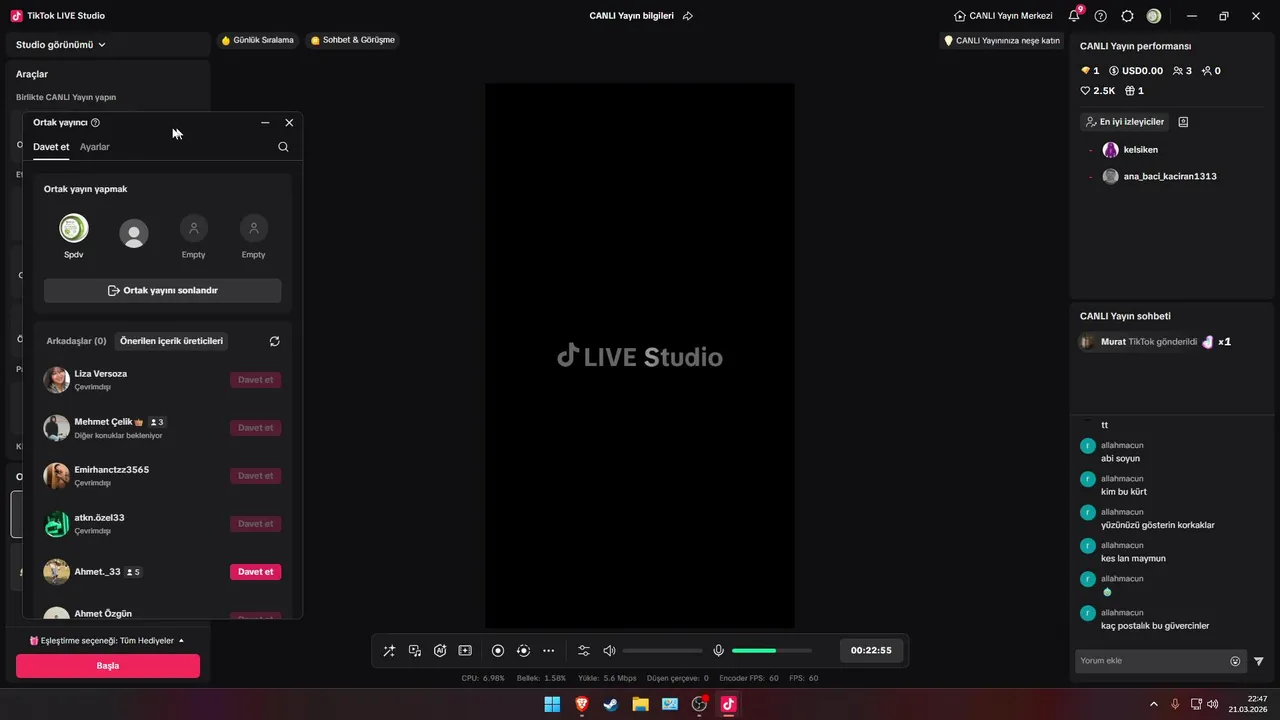Close the Ortak yayıncı panel
Viewport: 1280px width, 720px height.
coord(289,122)
